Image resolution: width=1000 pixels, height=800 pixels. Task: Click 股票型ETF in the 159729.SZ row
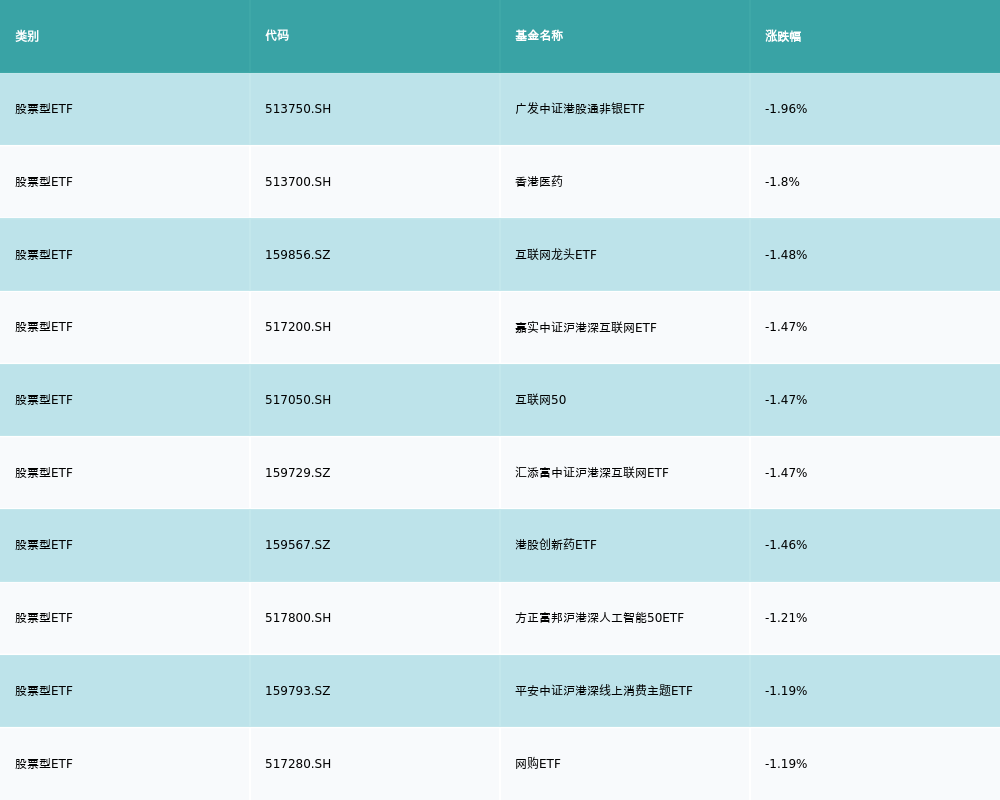click(44, 473)
